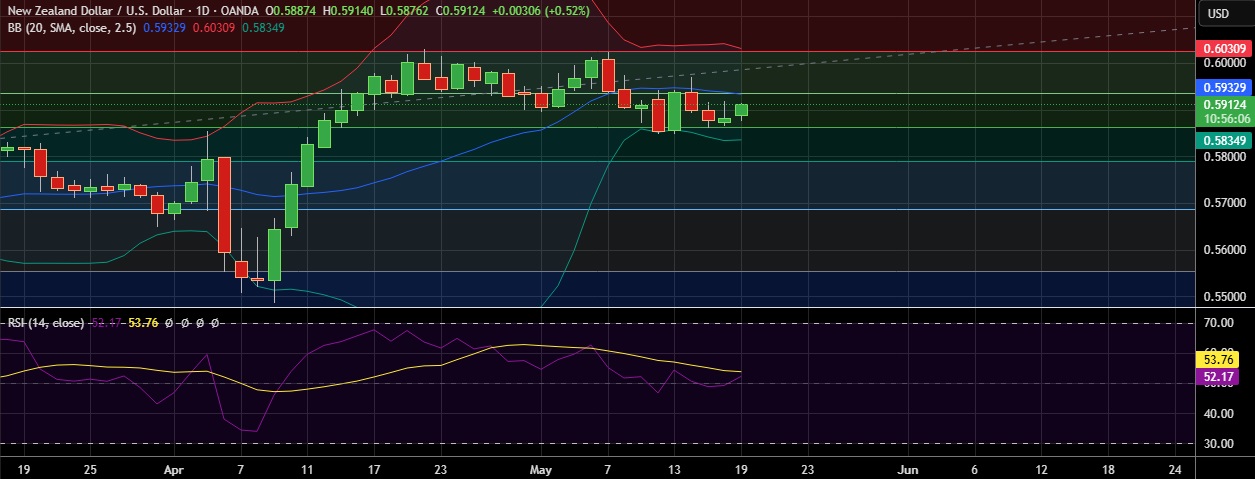Click the teal lower band price label 0.58349

click(x=1225, y=141)
